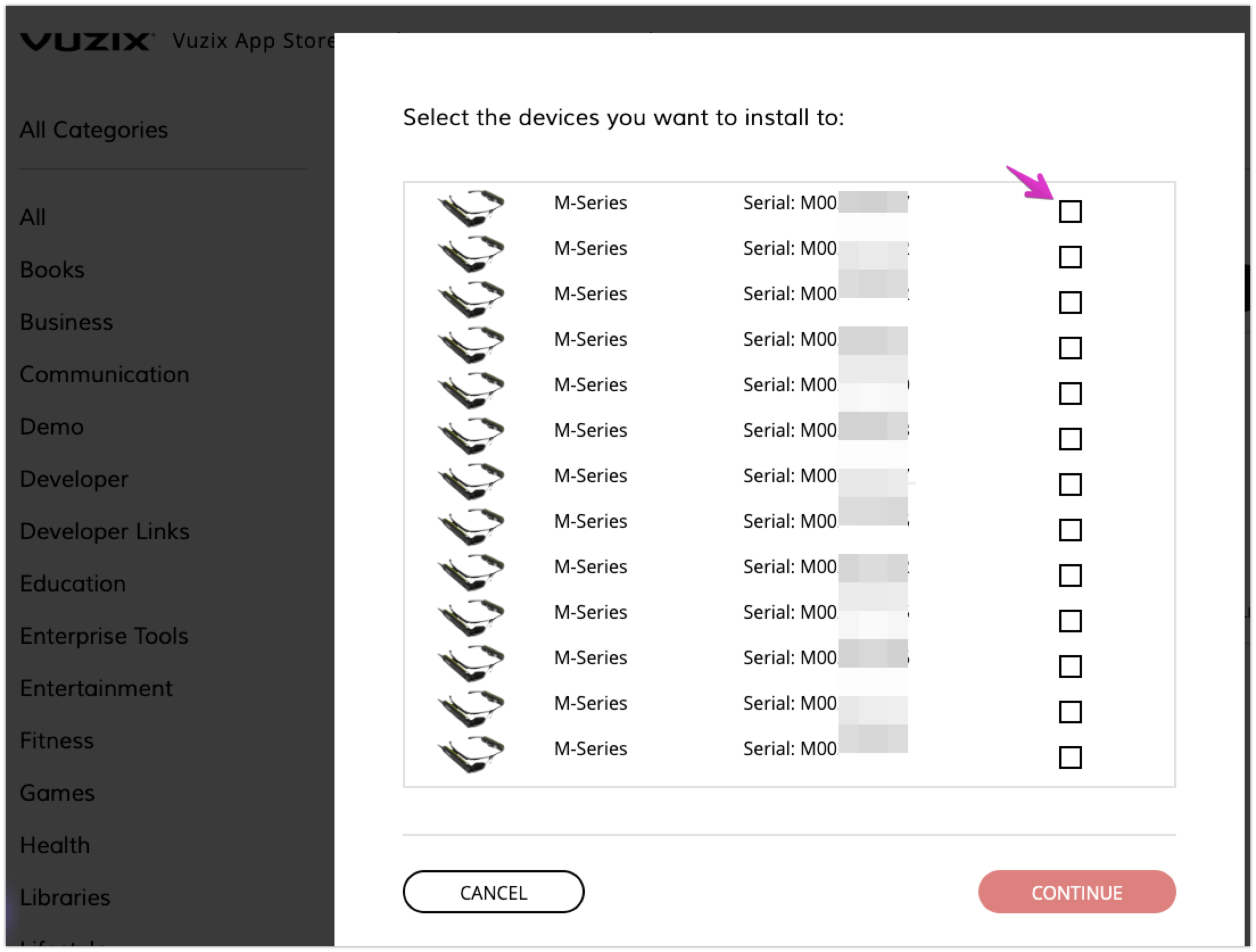Click the first M-Series glasses icon
The image size is (1256, 952).
(470, 207)
